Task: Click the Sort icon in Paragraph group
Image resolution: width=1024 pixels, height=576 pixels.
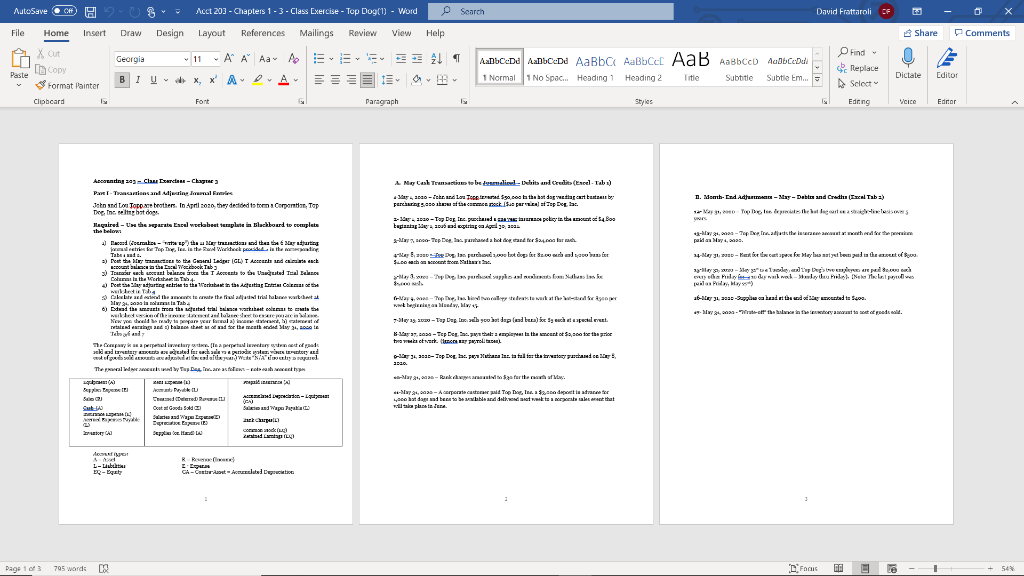Action: pyautogui.click(x=436, y=58)
